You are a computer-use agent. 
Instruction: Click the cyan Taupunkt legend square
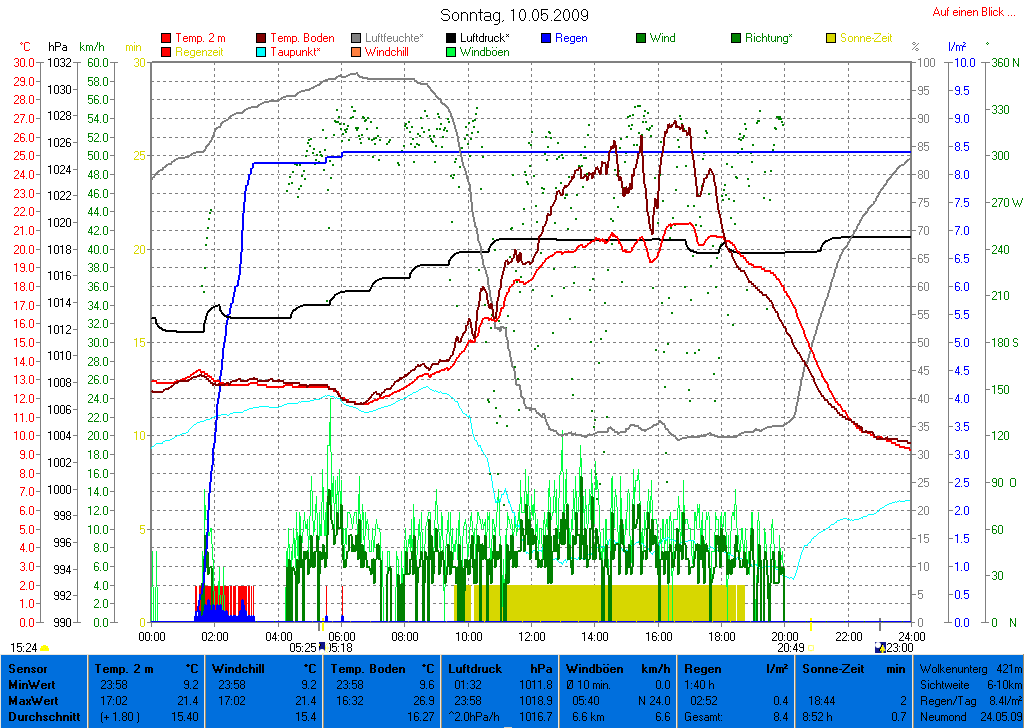tap(262, 52)
